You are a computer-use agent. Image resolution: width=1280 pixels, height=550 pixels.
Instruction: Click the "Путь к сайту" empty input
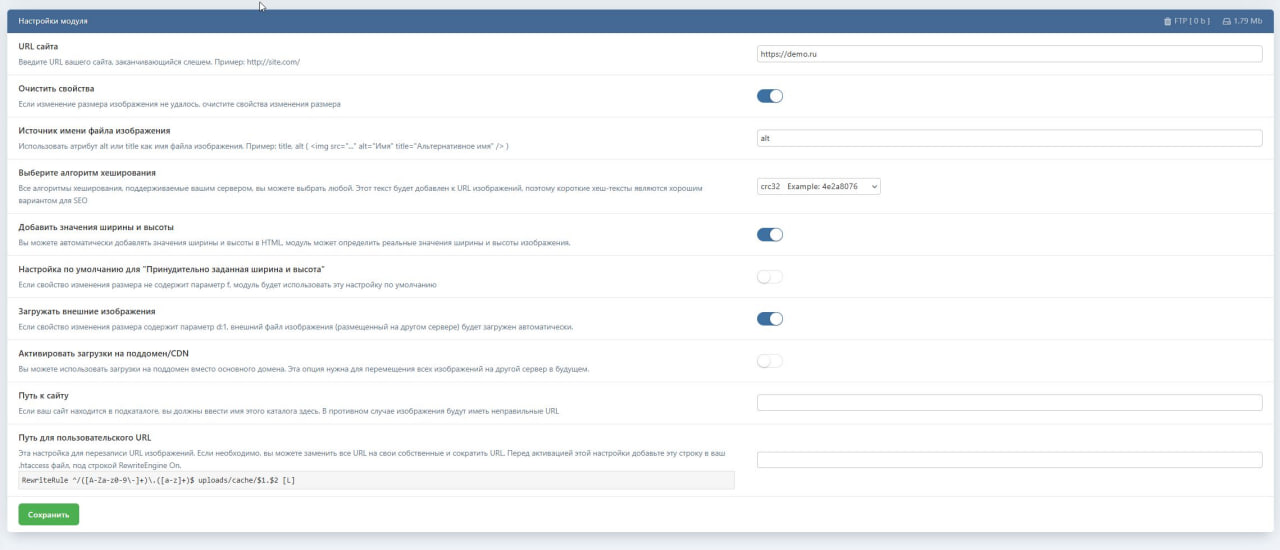point(1009,403)
